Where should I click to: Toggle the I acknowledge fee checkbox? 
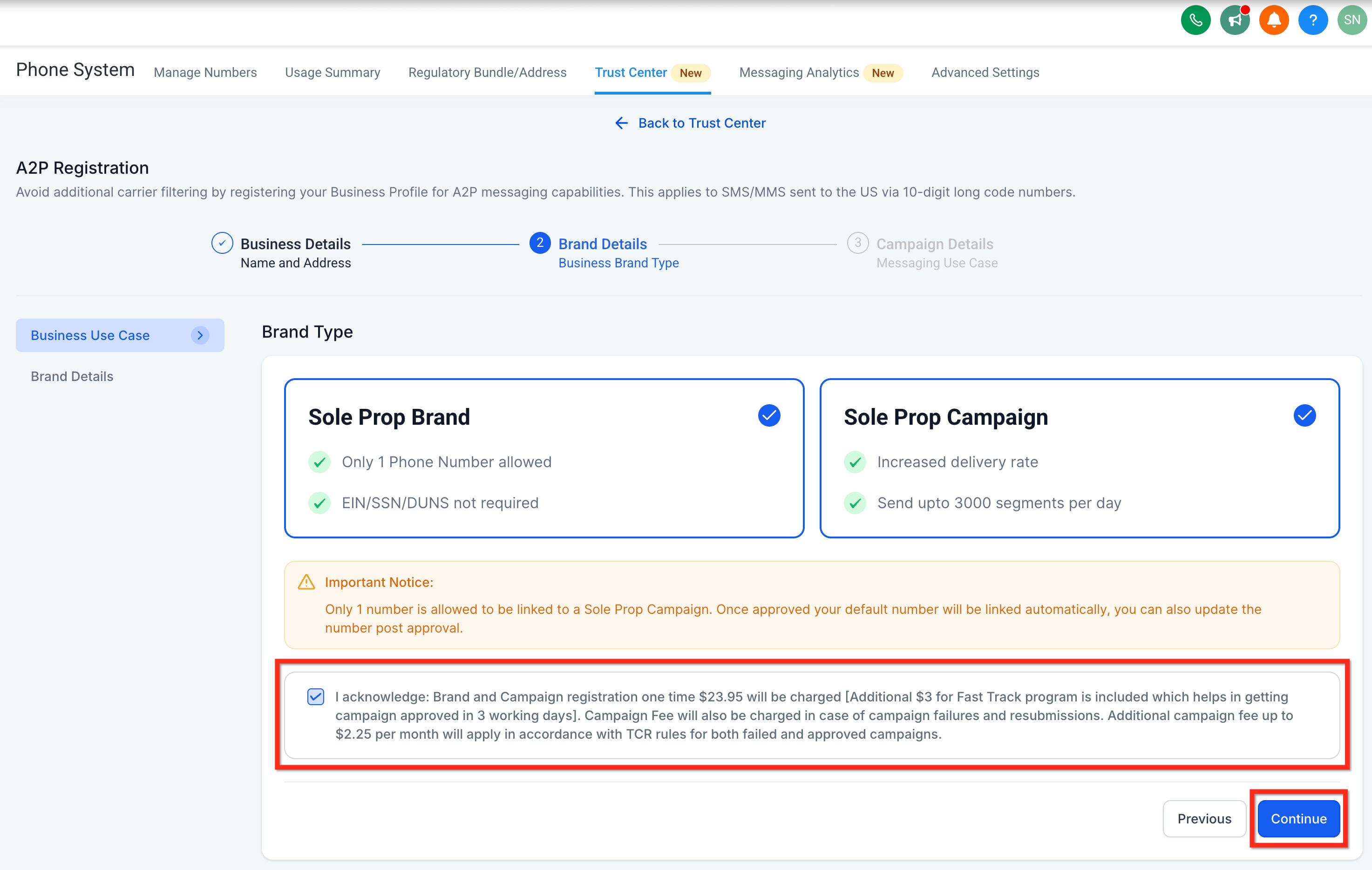click(x=316, y=696)
